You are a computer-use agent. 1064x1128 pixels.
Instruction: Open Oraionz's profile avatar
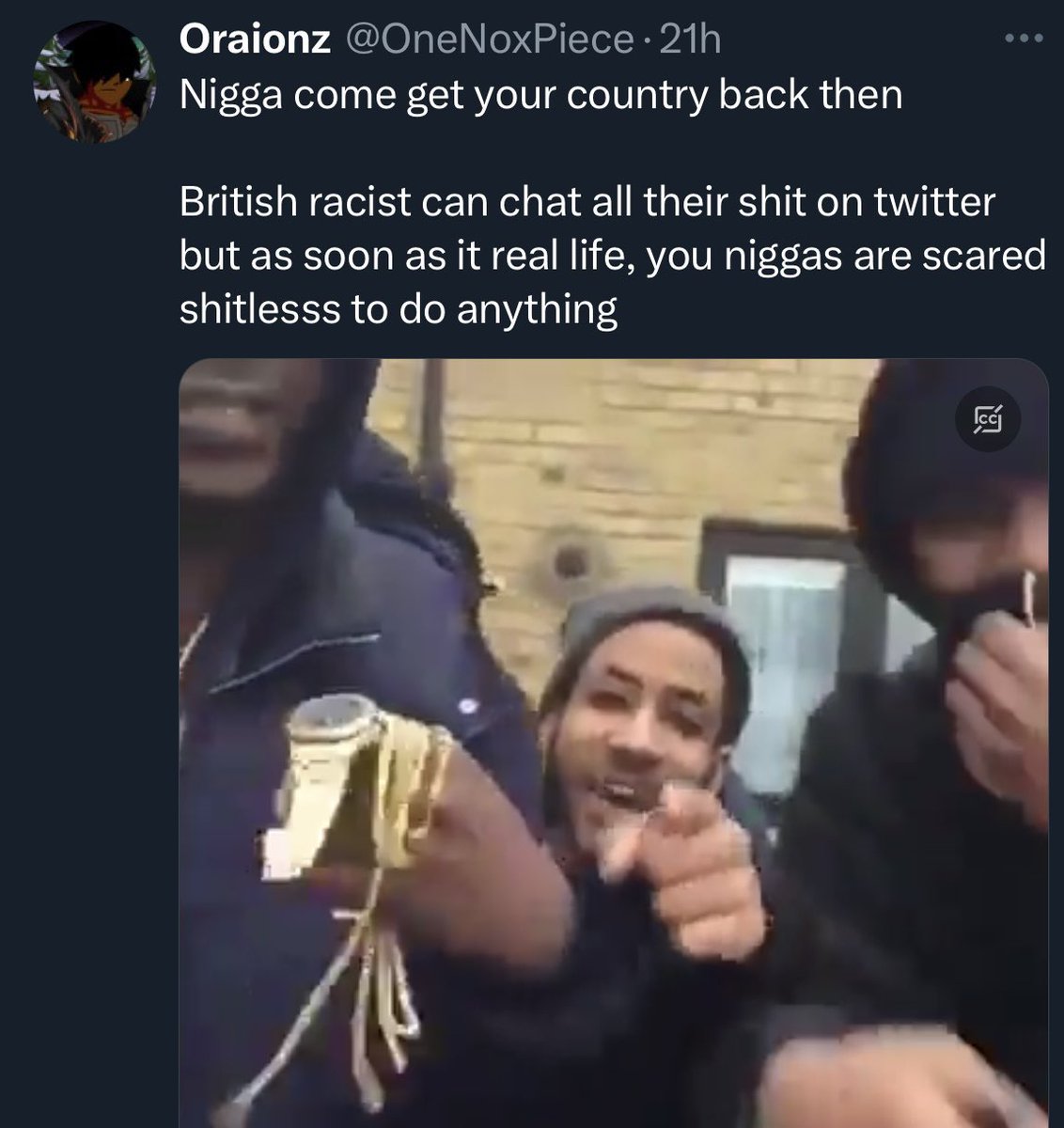(x=95, y=80)
